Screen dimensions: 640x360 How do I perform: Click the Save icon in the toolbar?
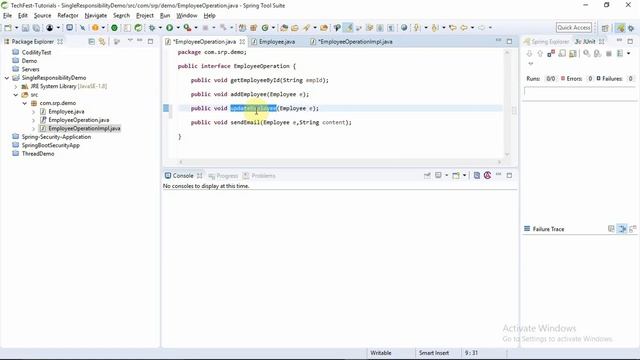(x=25, y=28)
